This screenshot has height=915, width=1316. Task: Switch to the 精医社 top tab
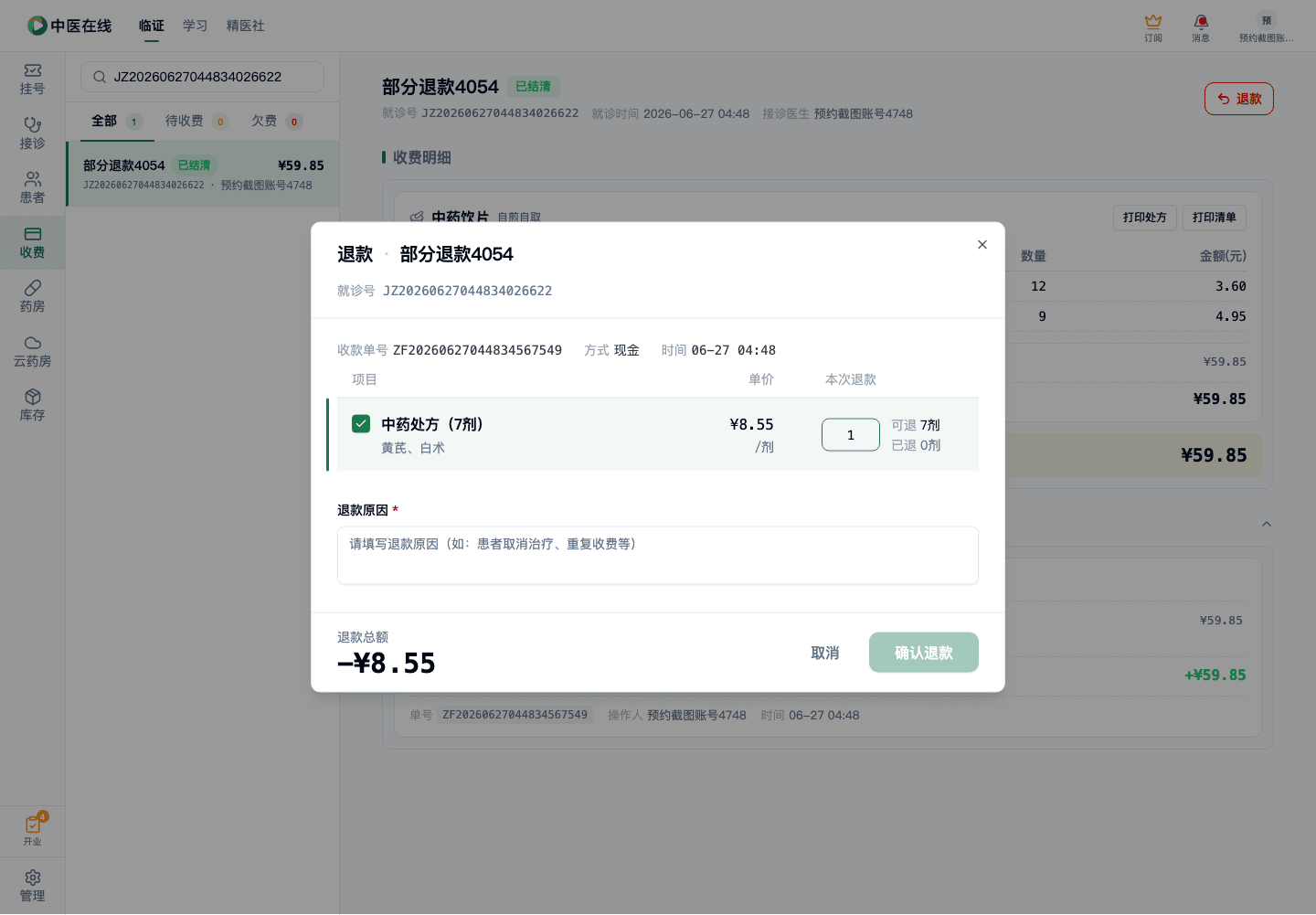(246, 26)
